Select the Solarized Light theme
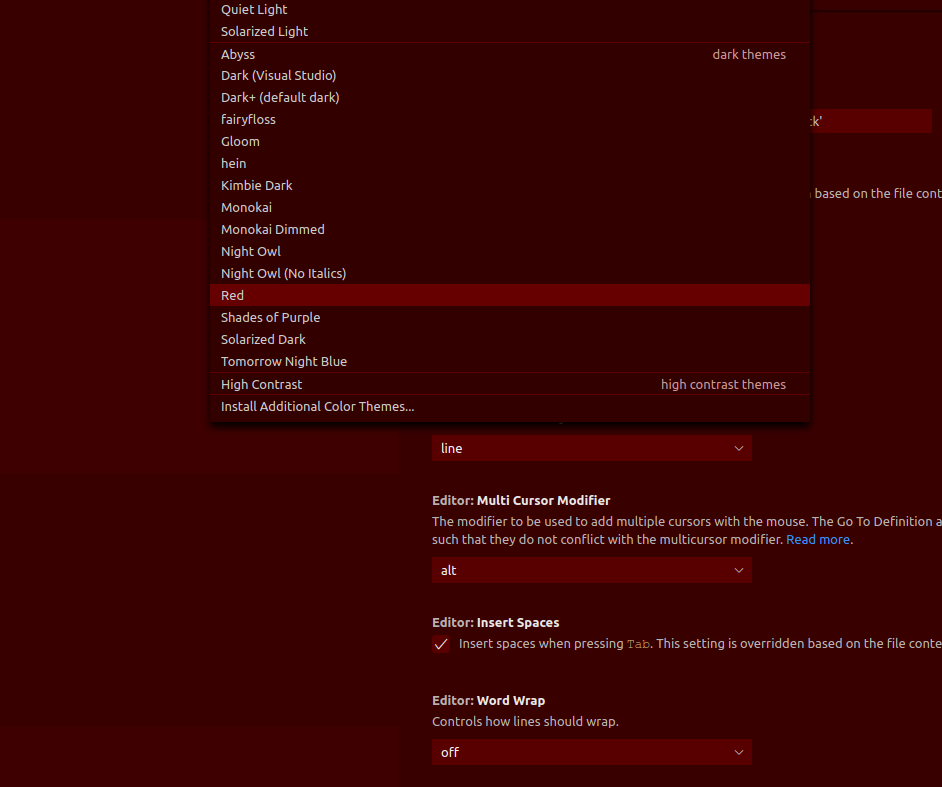This screenshot has height=787, width=942. click(510, 31)
